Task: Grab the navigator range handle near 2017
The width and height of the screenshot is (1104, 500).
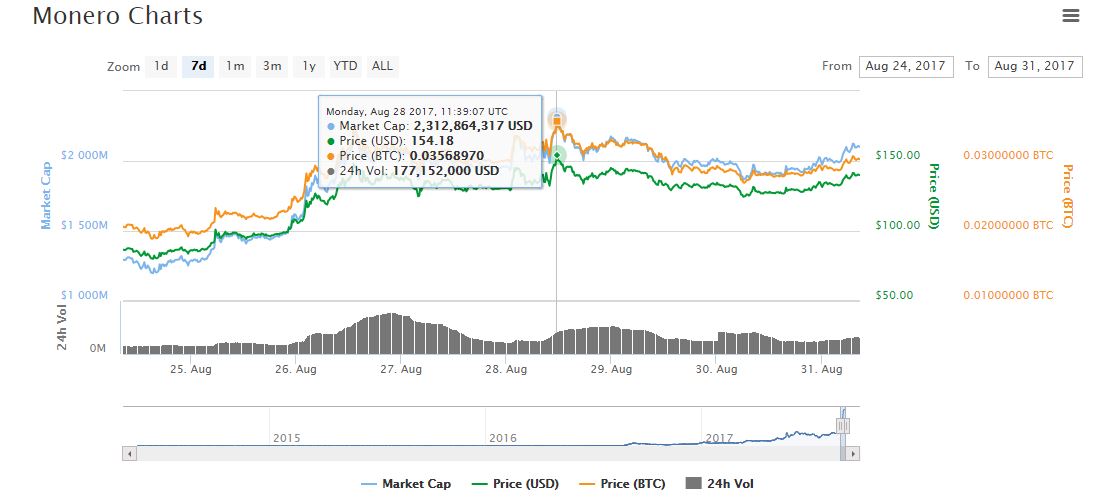Action: 843,425
